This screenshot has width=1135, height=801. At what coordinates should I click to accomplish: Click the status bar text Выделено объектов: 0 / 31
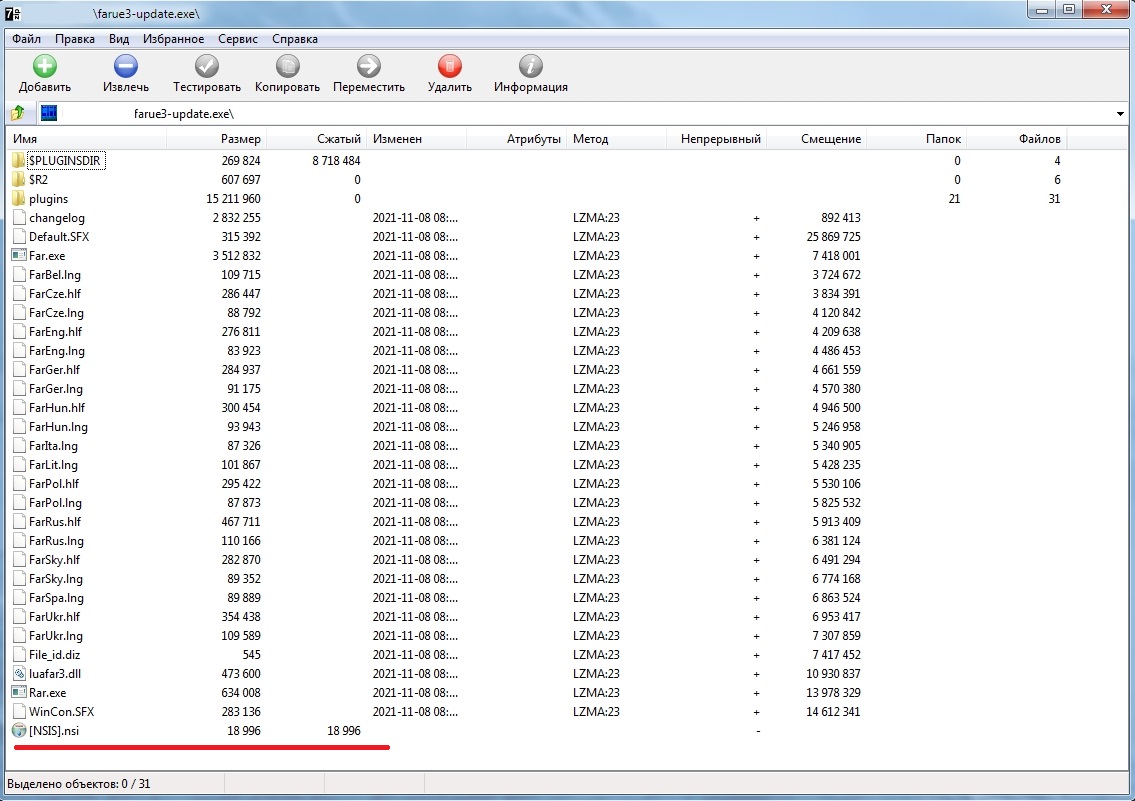click(x=79, y=784)
